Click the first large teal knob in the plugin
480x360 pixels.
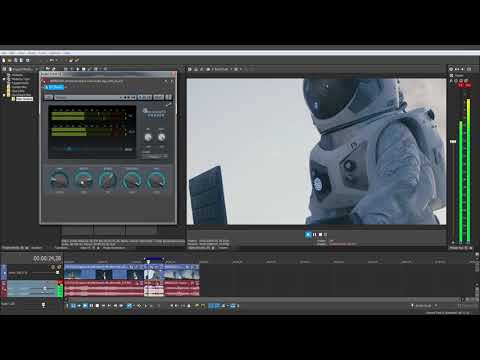click(59, 180)
